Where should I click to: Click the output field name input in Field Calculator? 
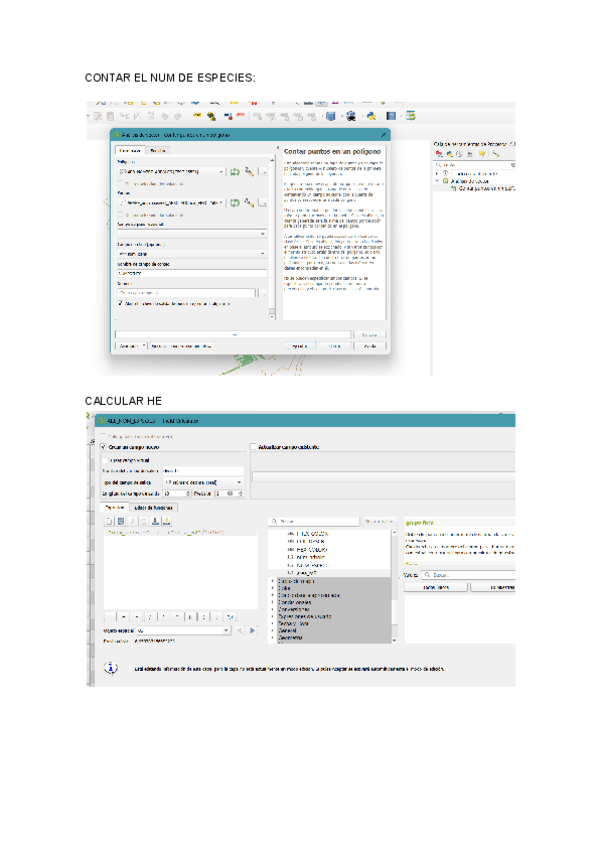pos(203,471)
